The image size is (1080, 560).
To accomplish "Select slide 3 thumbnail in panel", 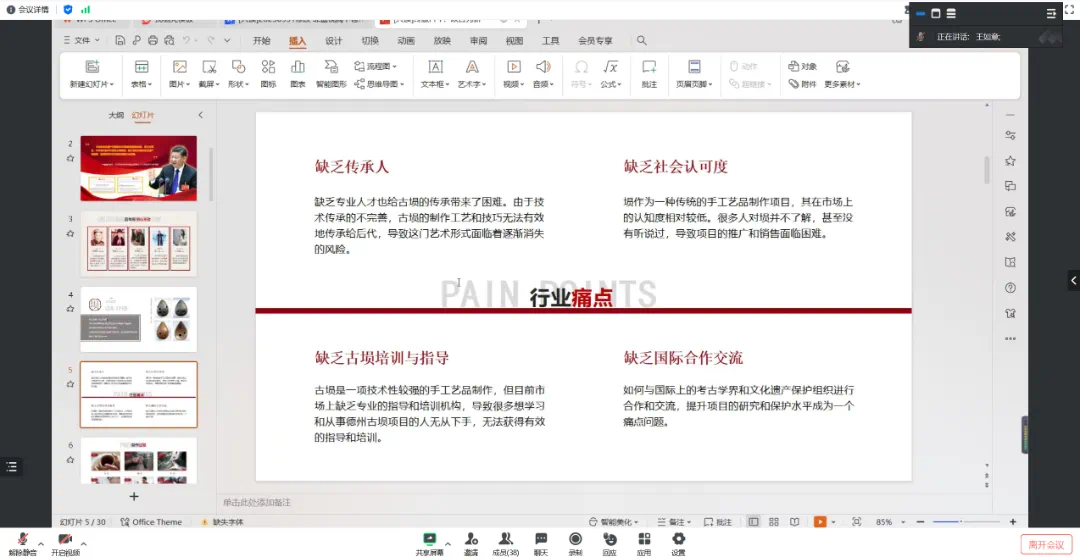I will pos(138,243).
